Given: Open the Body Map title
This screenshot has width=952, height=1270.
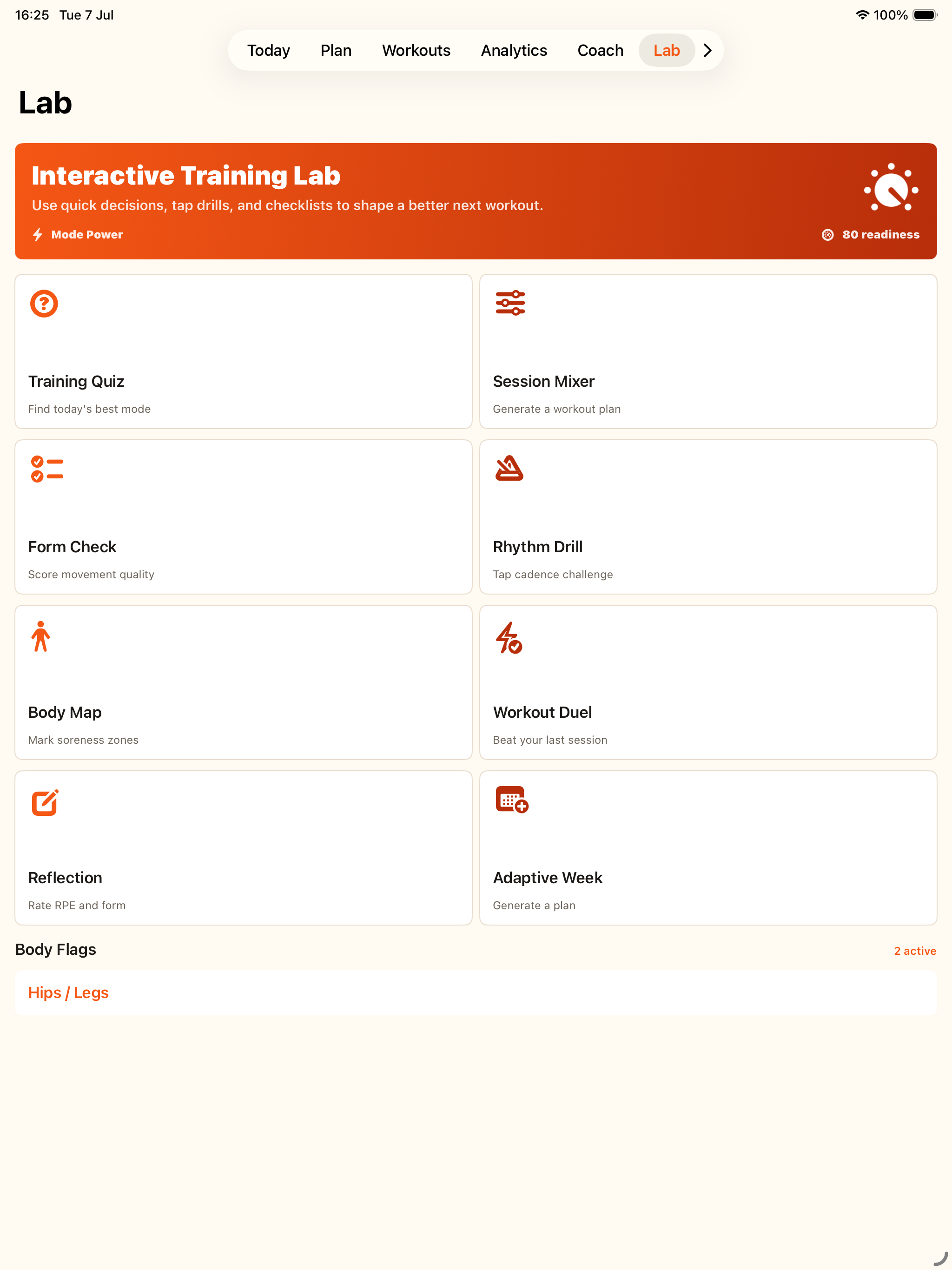Looking at the screenshot, I should 65,712.
